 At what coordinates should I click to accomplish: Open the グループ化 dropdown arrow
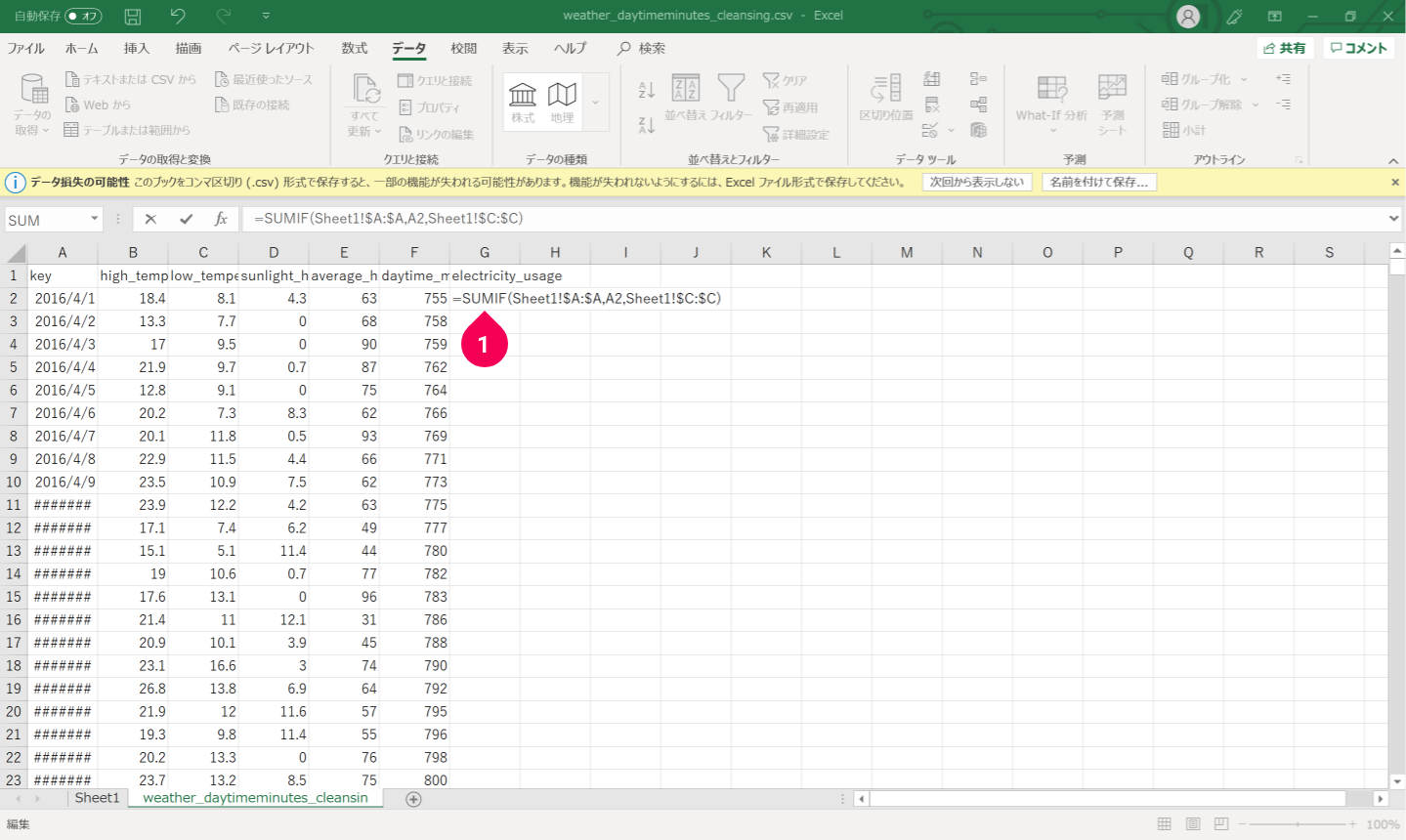[1244, 79]
